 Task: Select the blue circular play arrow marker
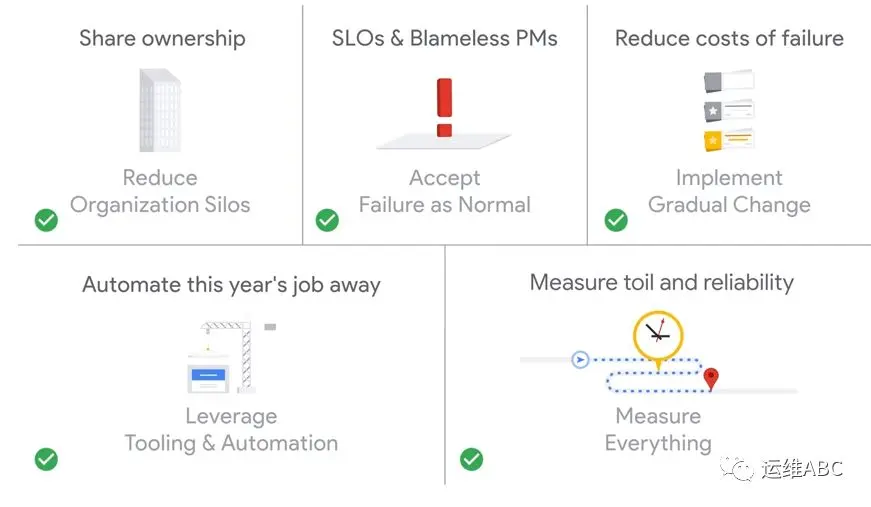[580, 359]
